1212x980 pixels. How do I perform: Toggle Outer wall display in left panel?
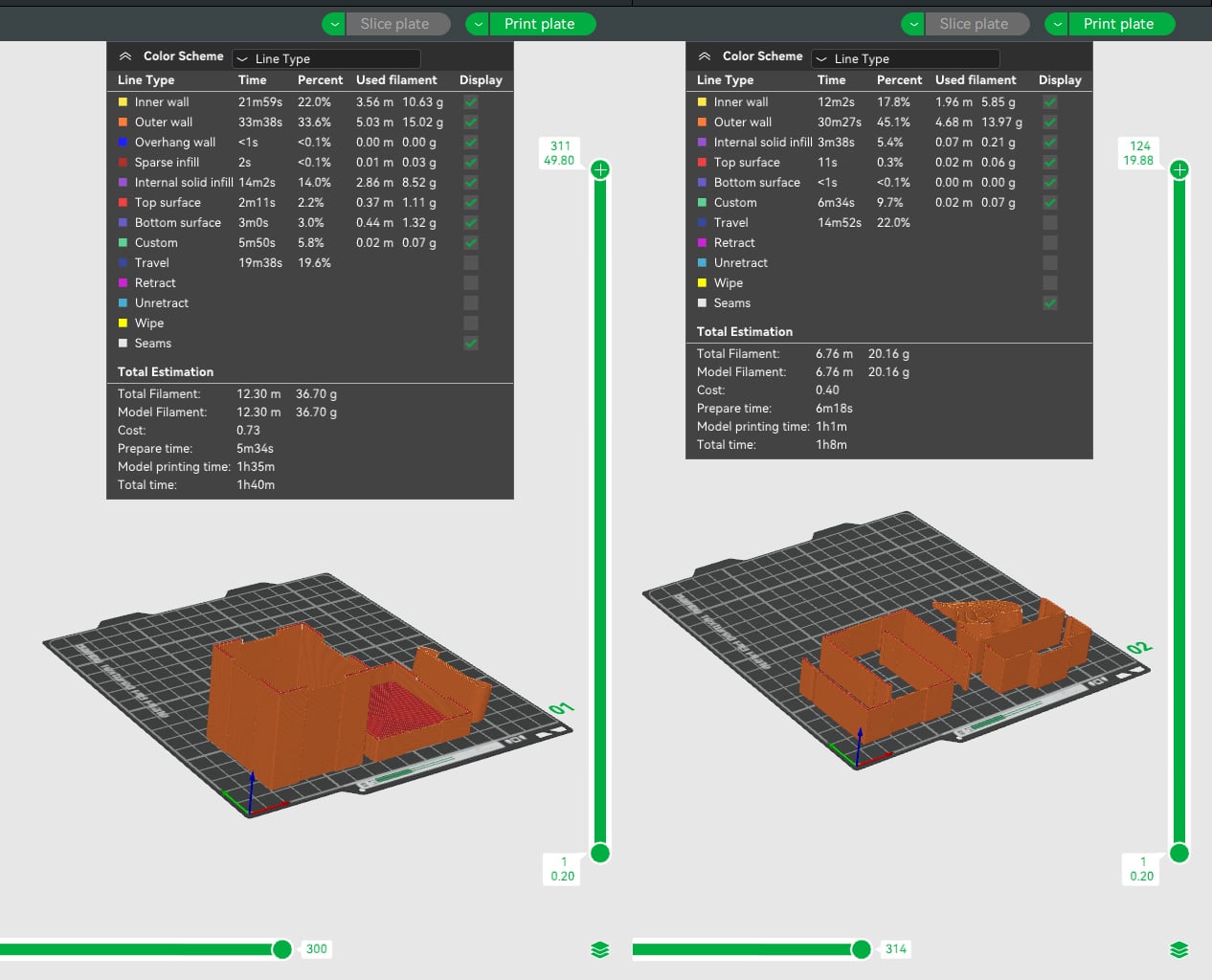pyautogui.click(x=471, y=122)
